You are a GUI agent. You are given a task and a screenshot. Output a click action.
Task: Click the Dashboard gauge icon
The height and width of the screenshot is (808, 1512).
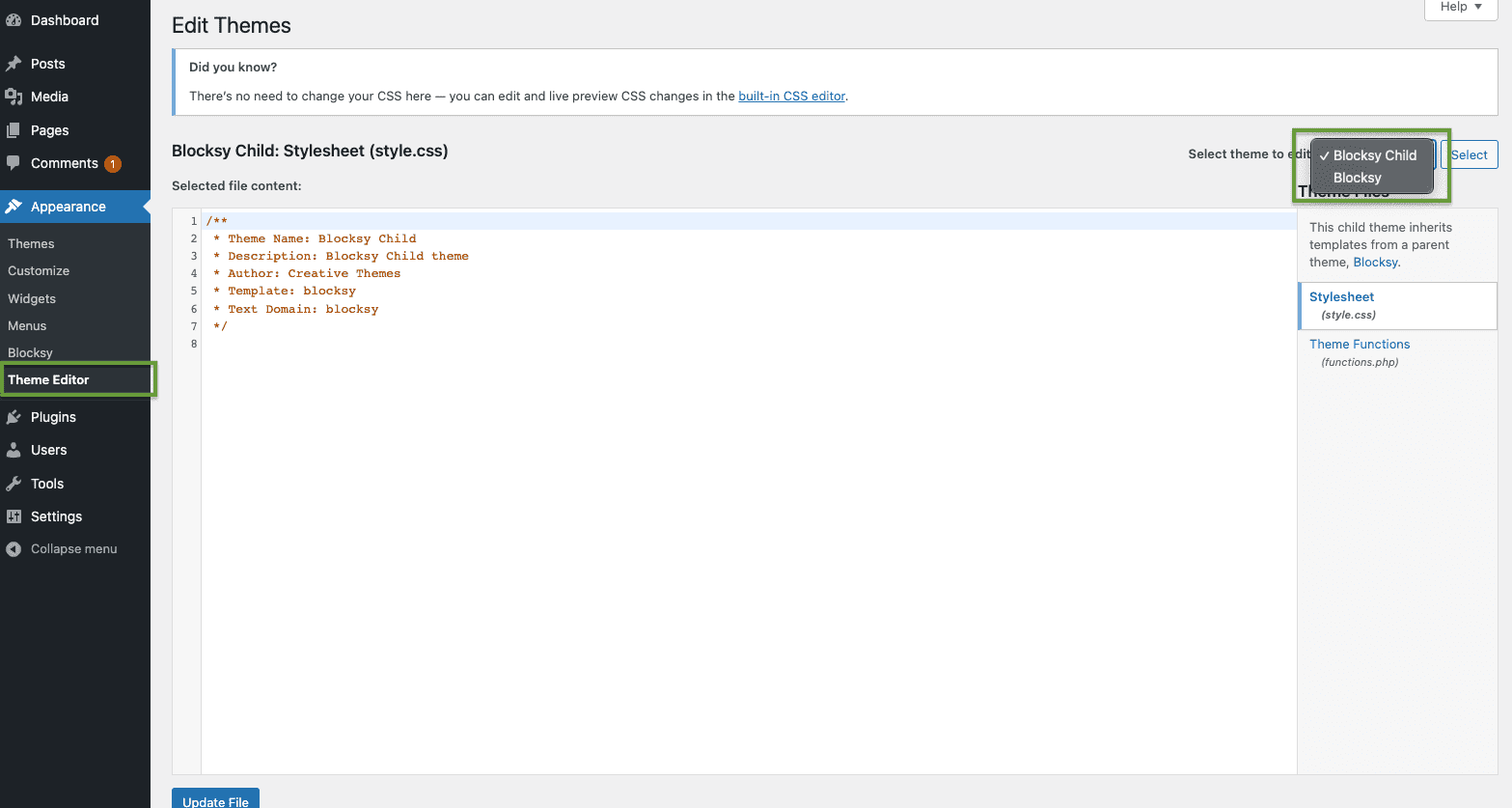(x=14, y=20)
